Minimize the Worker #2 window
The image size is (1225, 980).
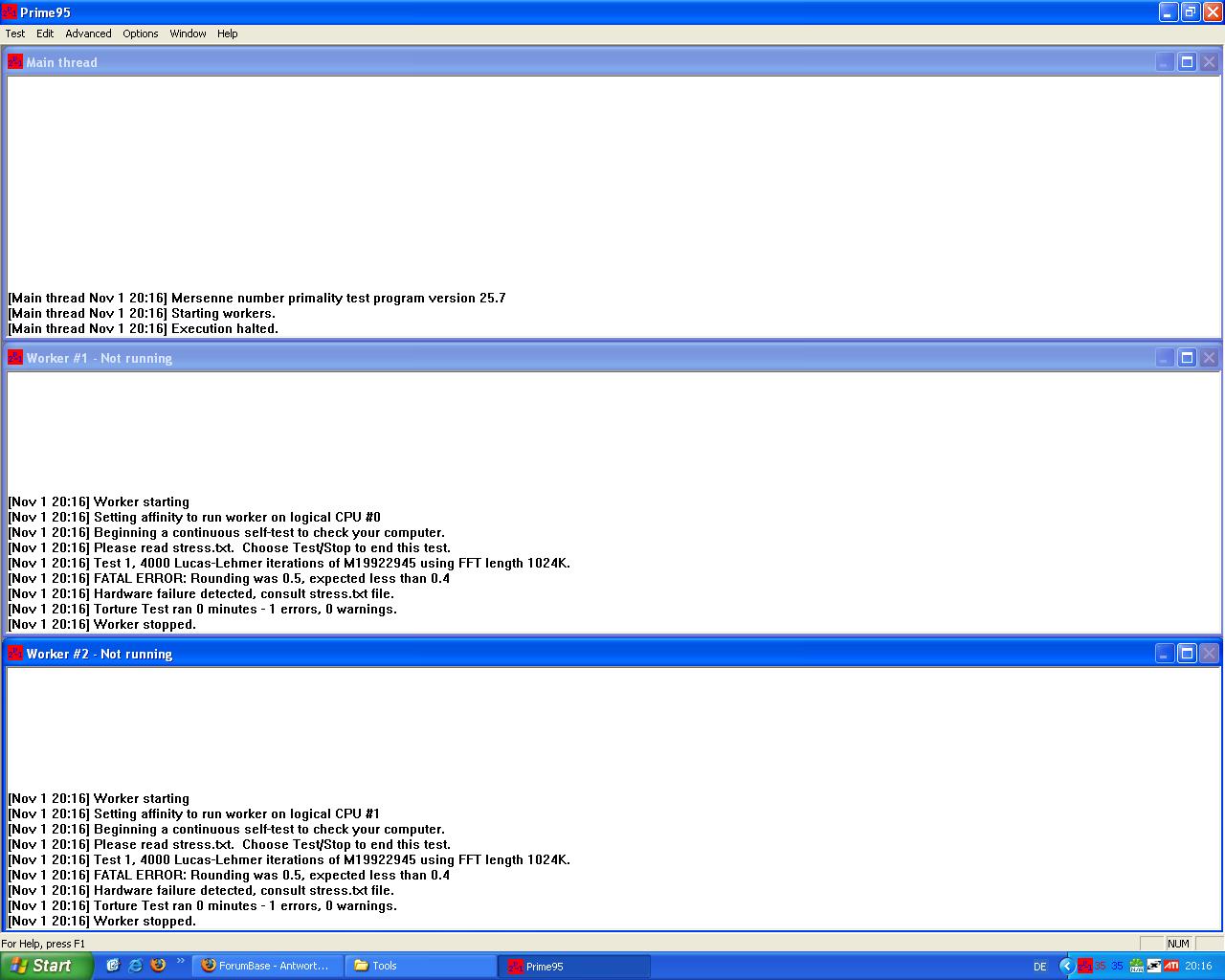(x=1165, y=654)
